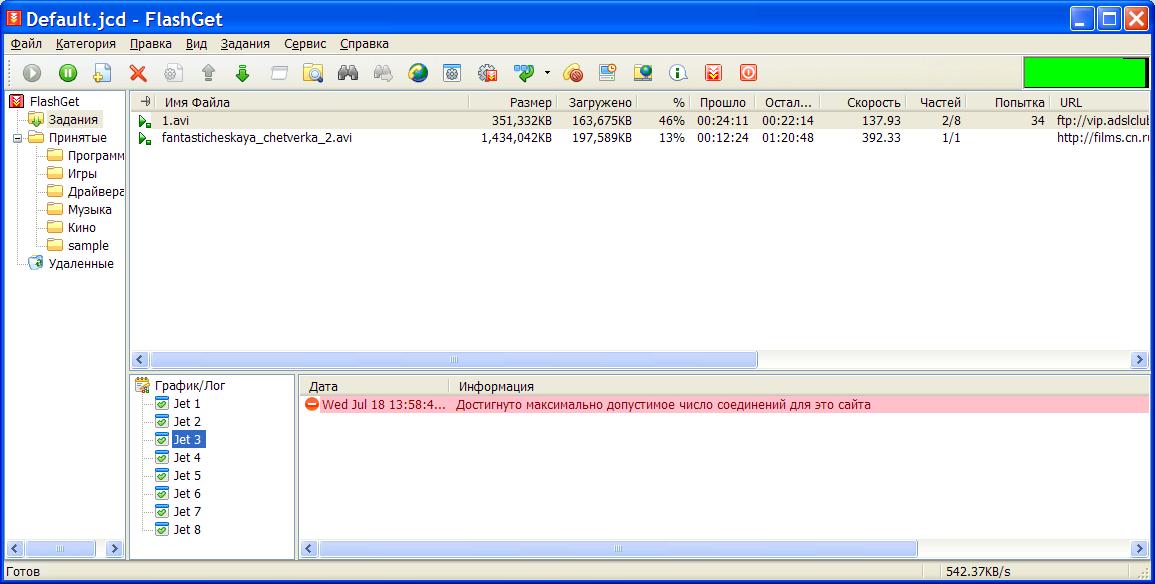The width and height of the screenshot is (1155, 584).
Task: Open default download properties window icon
Action: (x=452, y=73)
